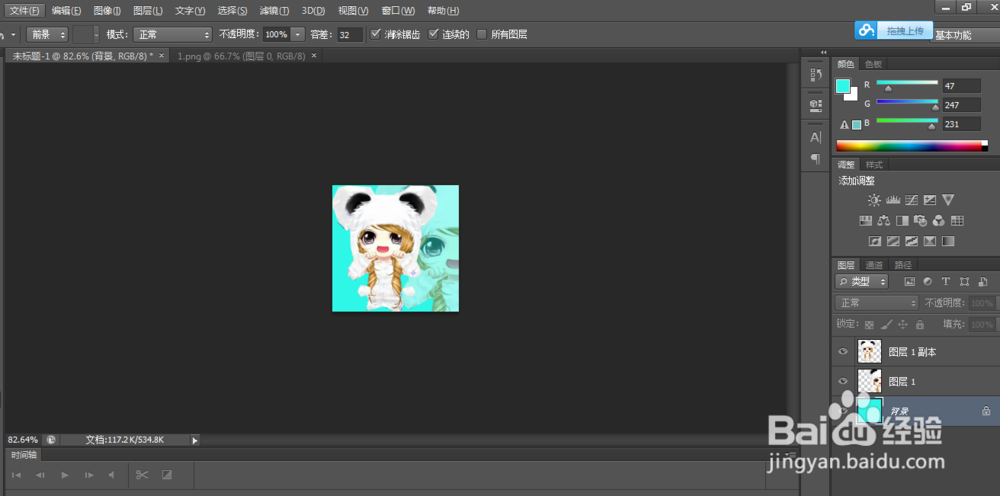
Task: Collapse the panels with double-arrow
Action: pos(823,52)
